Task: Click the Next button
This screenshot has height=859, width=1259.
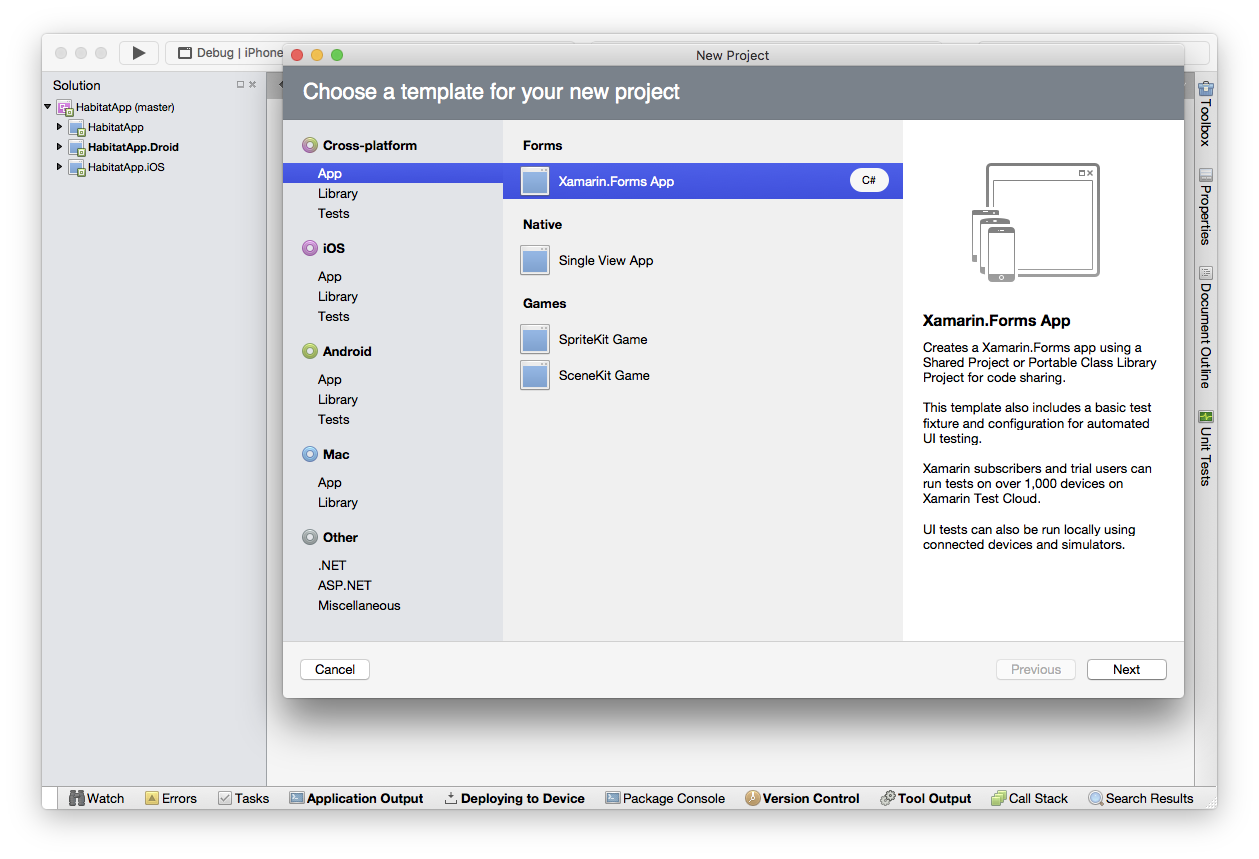Action: click(x=1126, y=670)
